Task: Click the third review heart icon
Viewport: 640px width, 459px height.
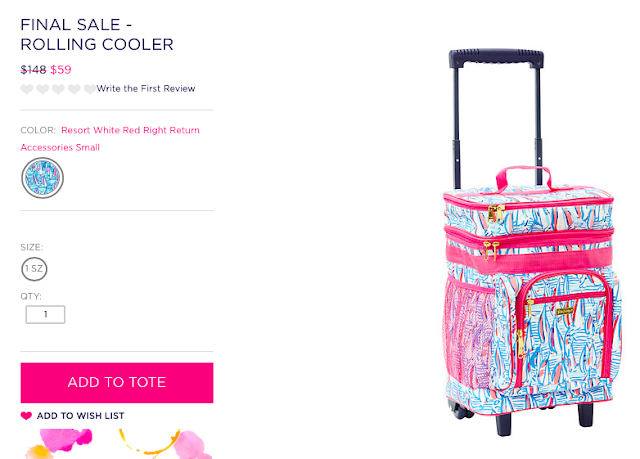Action: [58, 89]
